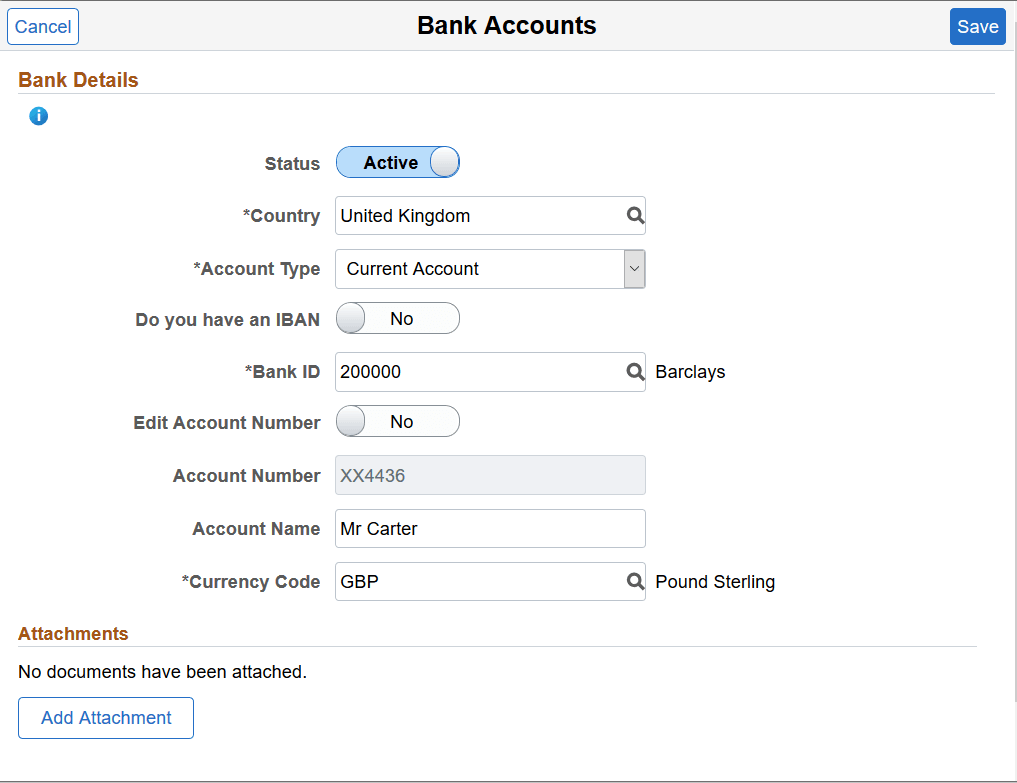1017x783 pixels.
Task: Select the Currency Code field showing GBP
Action: [480, 581]
